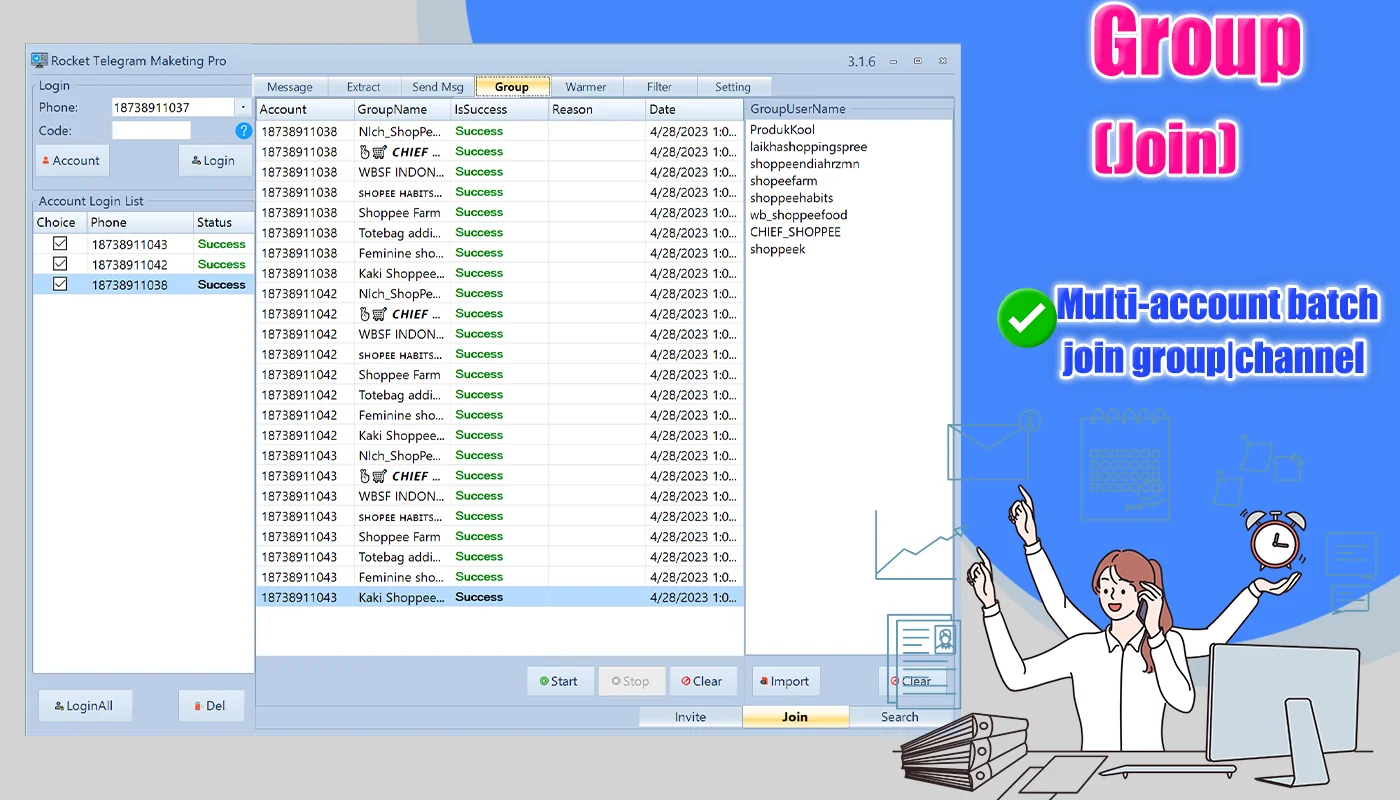
Task: Select laikhashoppingspree in GroupUserName list
Action: (x=809, y=147)
